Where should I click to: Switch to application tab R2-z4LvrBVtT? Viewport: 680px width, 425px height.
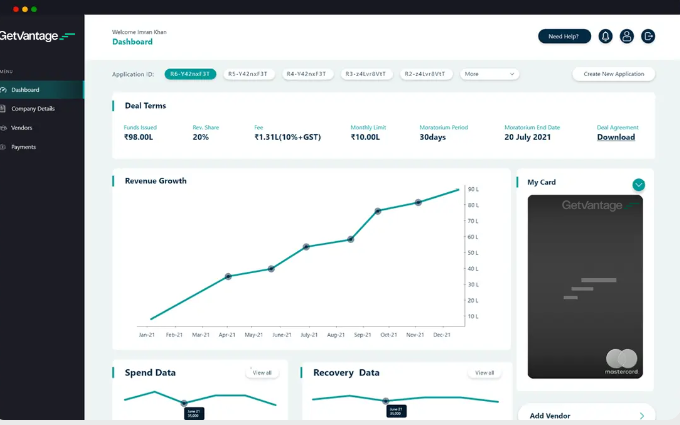pos(426,74)
